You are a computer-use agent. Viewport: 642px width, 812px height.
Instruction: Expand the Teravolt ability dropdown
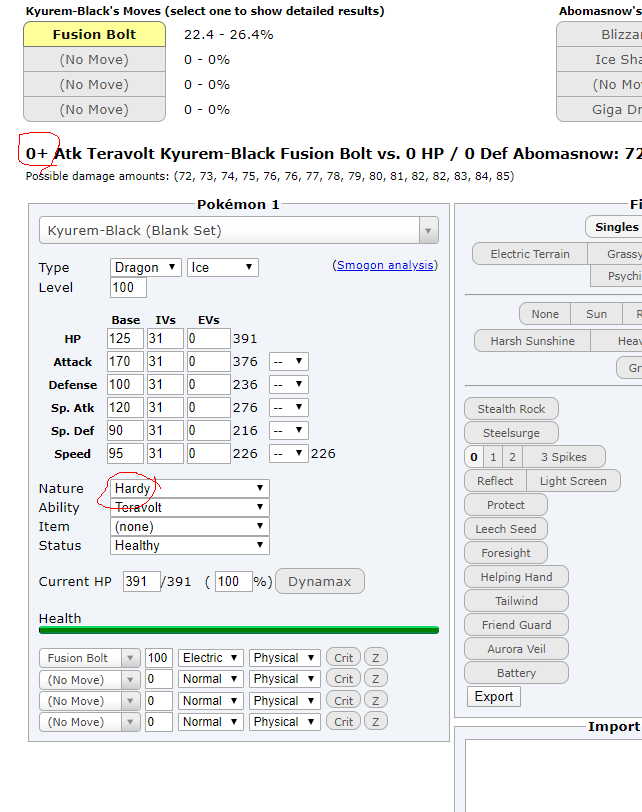(189, 507)
